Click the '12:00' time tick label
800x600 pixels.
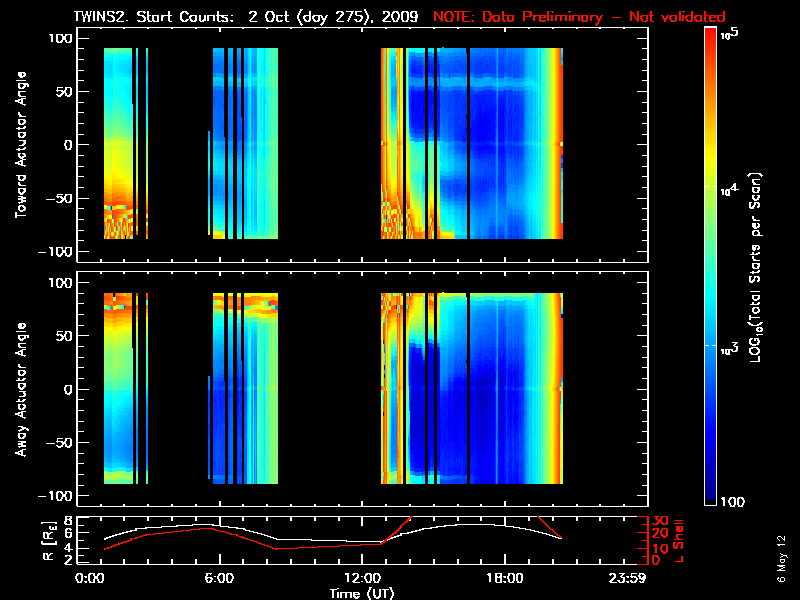click(x=362, y=578)
